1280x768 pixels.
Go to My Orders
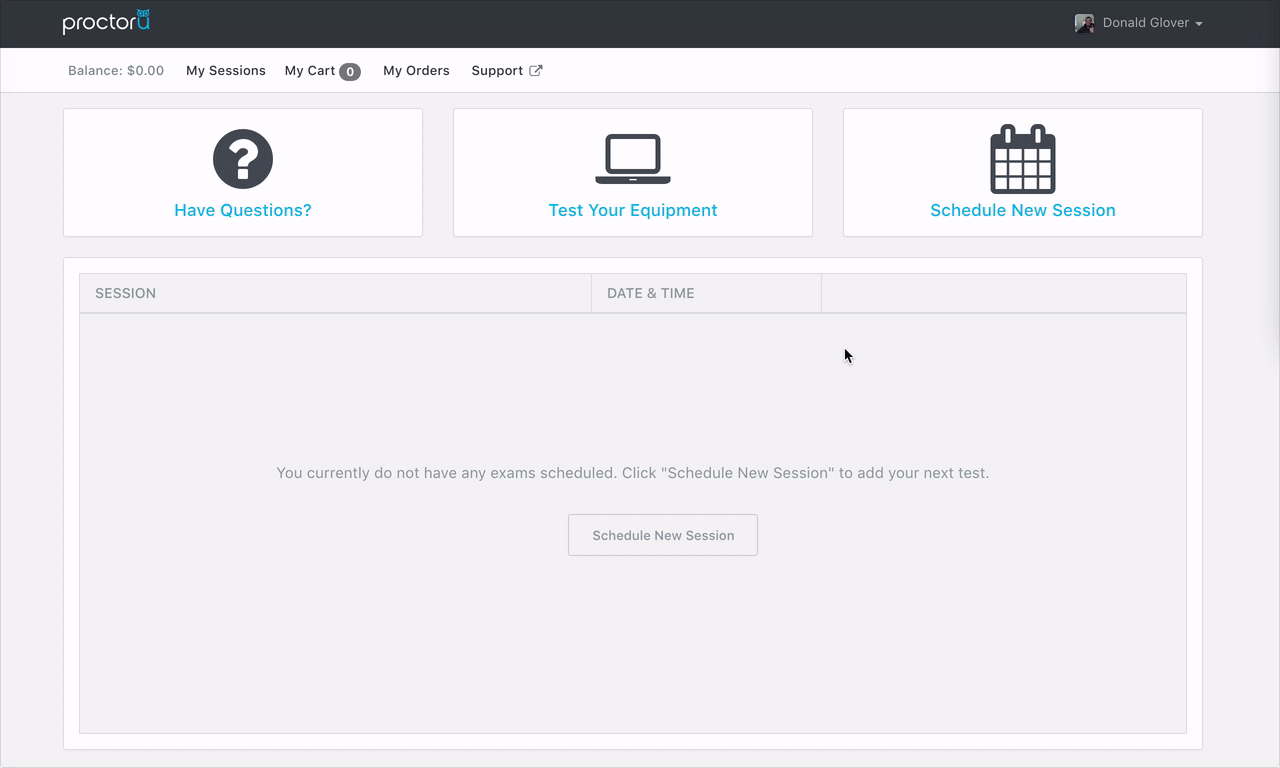coord(416,71)
